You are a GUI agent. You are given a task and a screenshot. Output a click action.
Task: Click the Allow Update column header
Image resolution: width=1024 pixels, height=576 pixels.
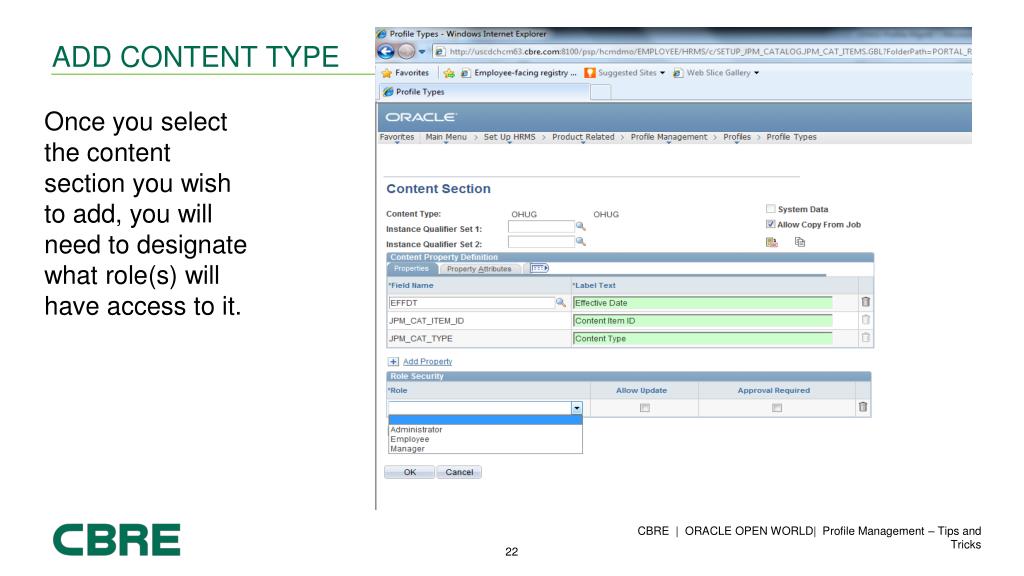[x=641, y=391]
